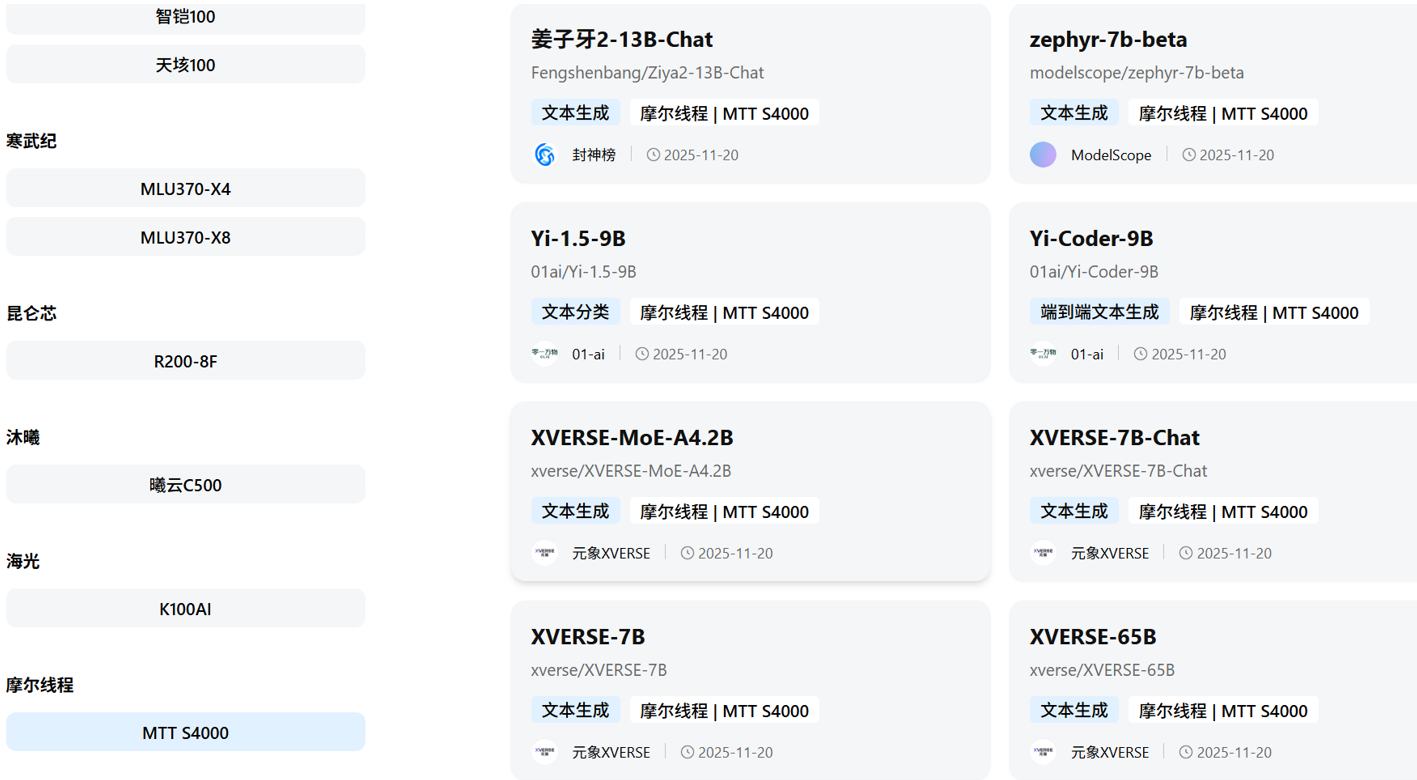Click the clock icon on Yi-1.5-9B card
Screen dimensions: 1417x780
[642, 354]
